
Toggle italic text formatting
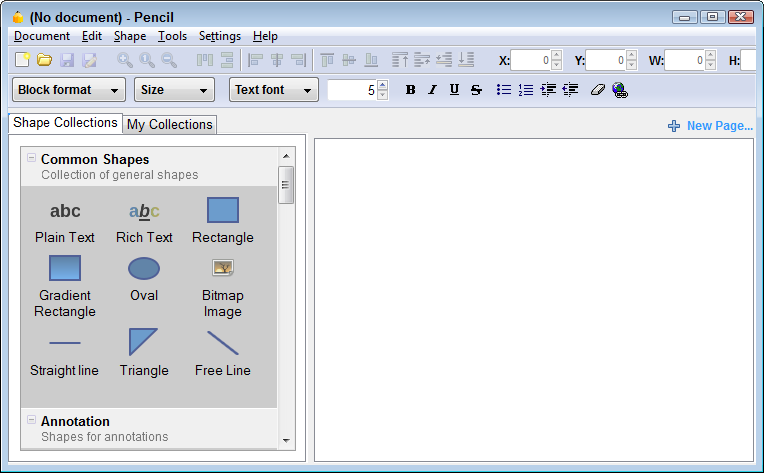coord(432,90)
